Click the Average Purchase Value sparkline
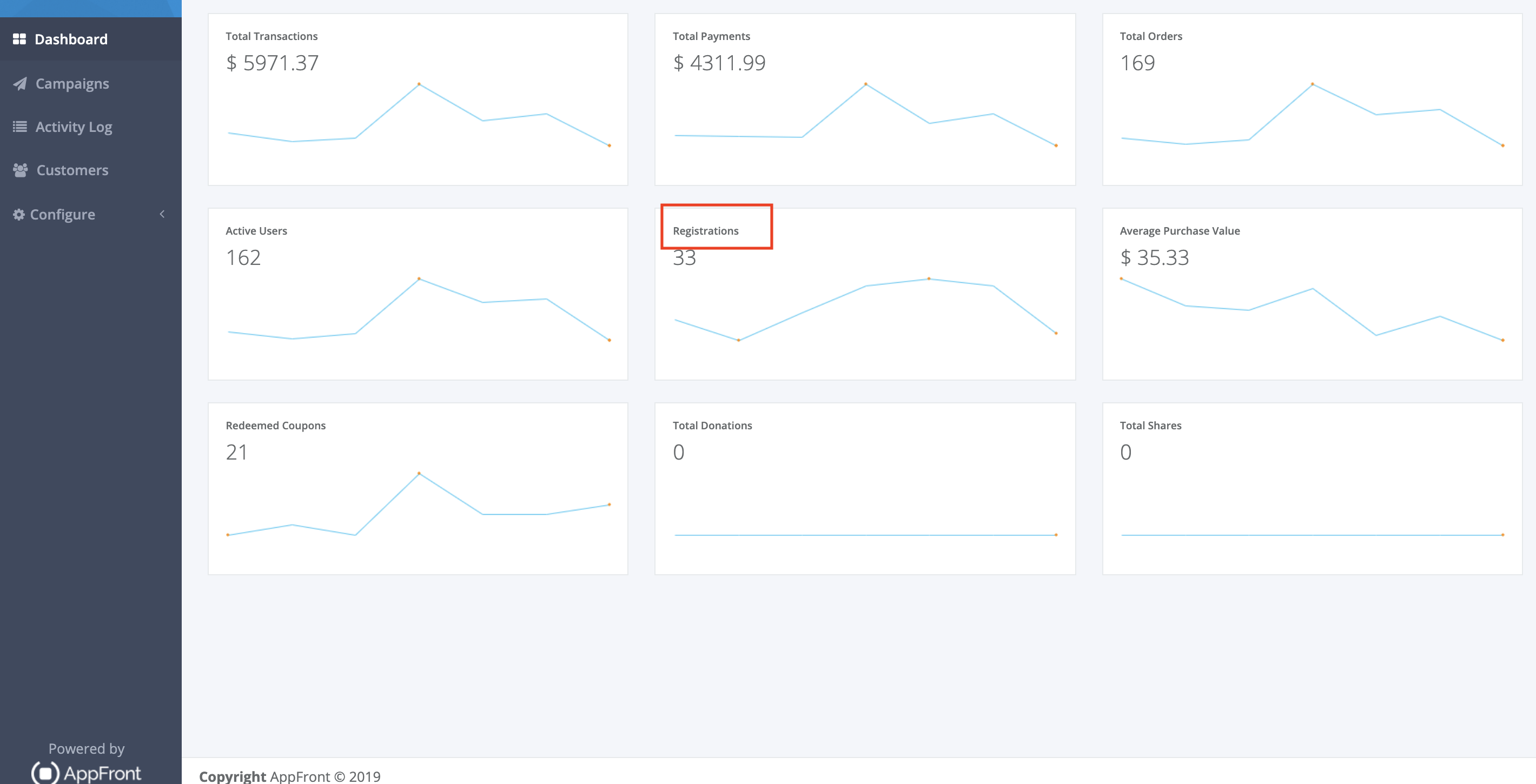The height and width of the screenshot is (784, 1536). point(1312,309)
